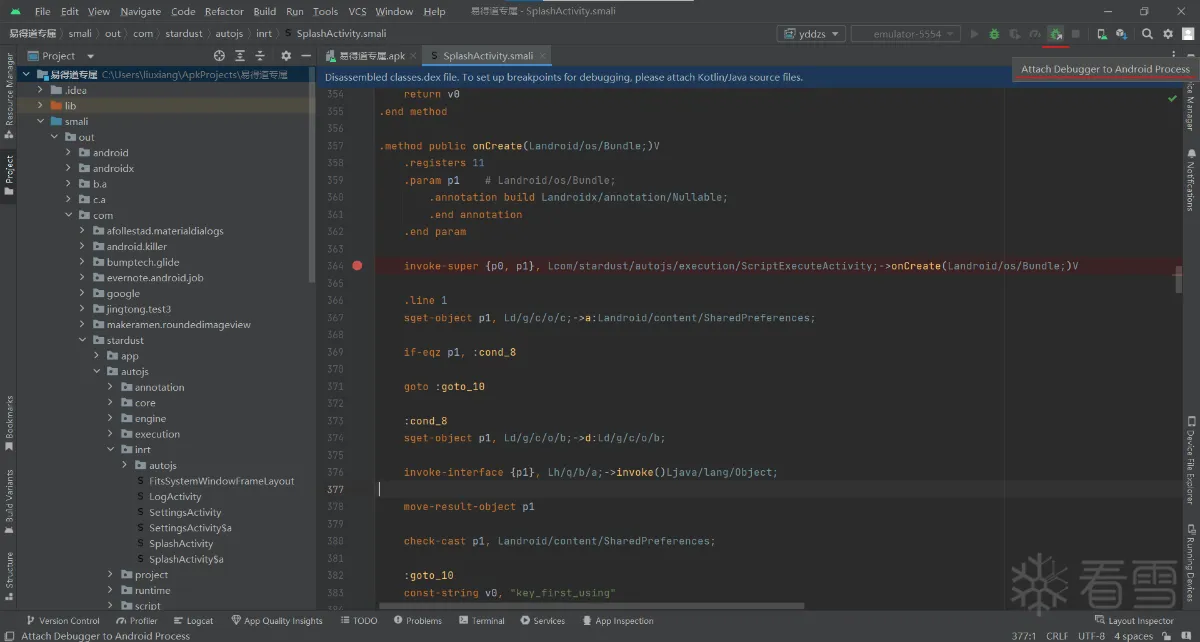Open IDE settings gear in top toolbar
This screenshot has width=1200, height=642.
click(x=1167, y=34)
